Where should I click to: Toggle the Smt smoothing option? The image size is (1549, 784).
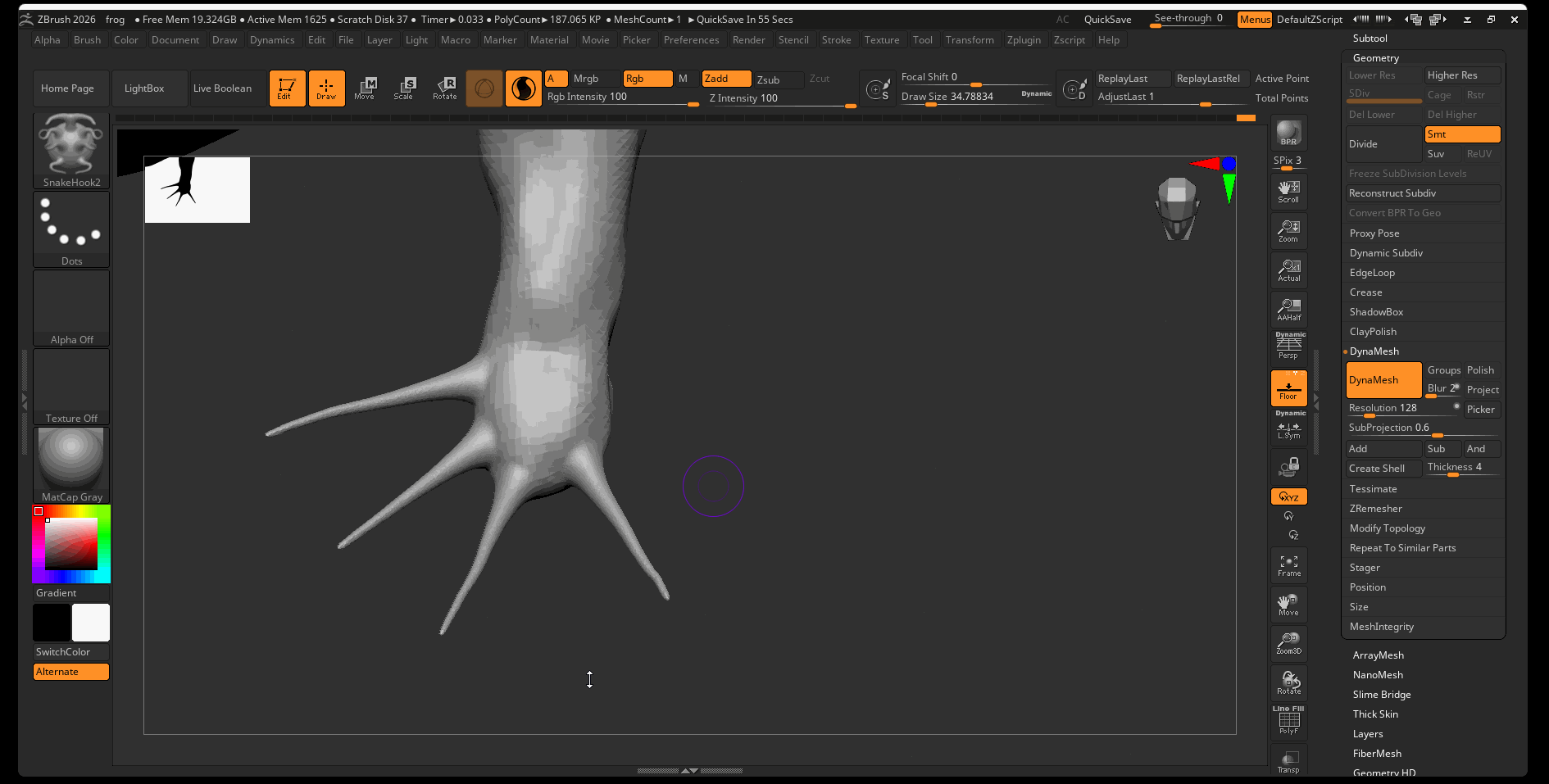(1461, 134)
